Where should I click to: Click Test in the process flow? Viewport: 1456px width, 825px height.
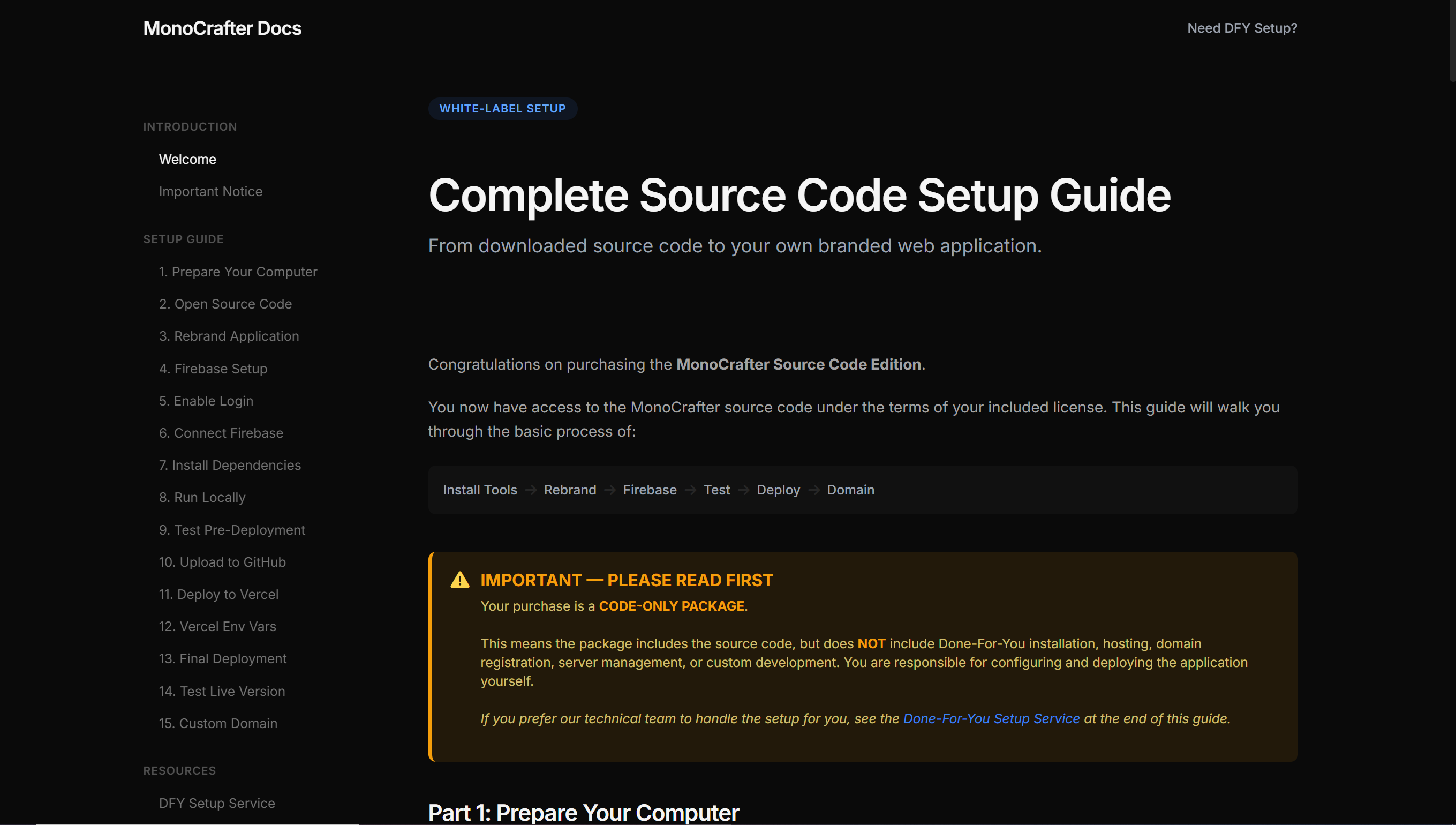tap(716, 490)
